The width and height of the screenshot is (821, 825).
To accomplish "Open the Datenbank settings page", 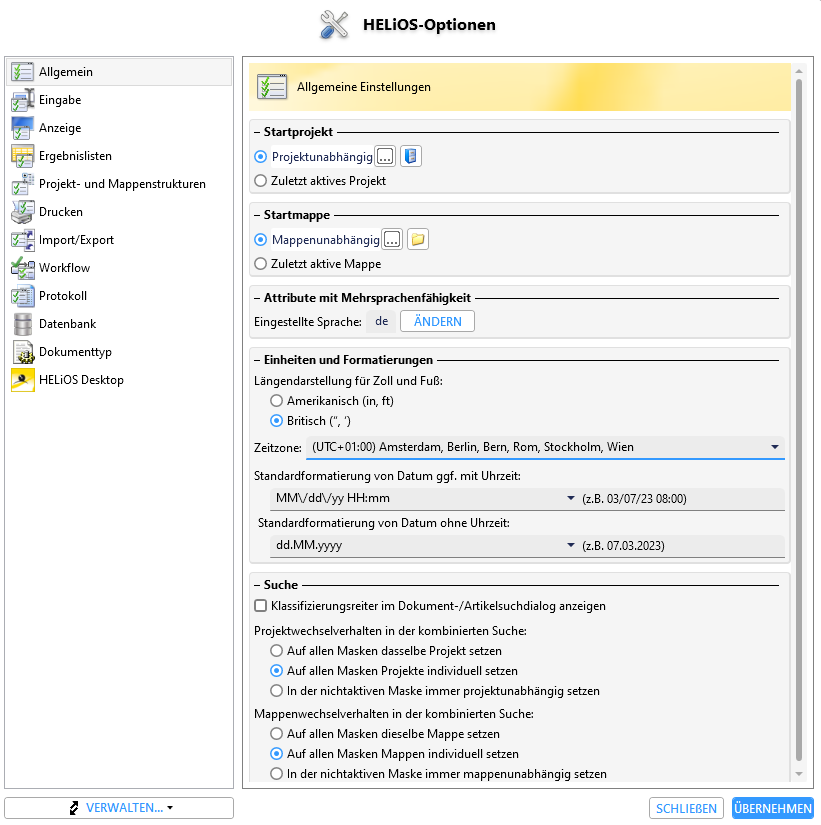I will click(119, 324).
